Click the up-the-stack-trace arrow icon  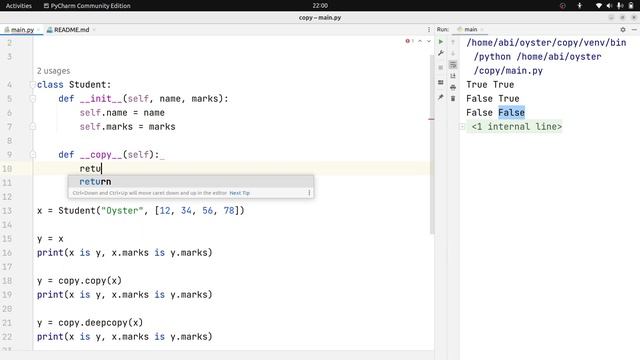coord(453,42)
